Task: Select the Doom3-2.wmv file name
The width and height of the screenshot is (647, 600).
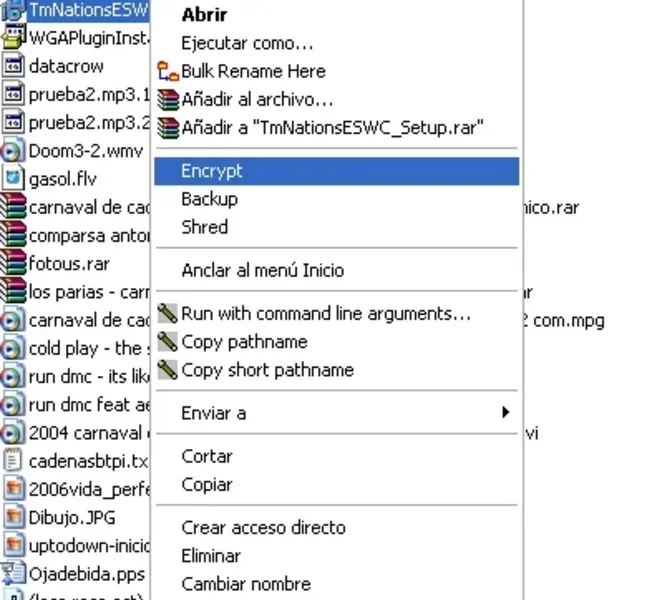Action: pos(86,151)
